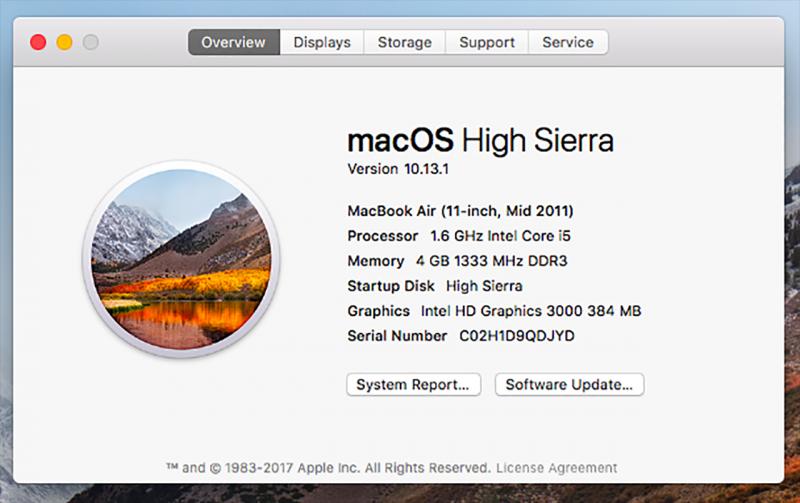Screen dimensions: 800x503
Task: Close the window with the red button
Action: tap(39, 42)
